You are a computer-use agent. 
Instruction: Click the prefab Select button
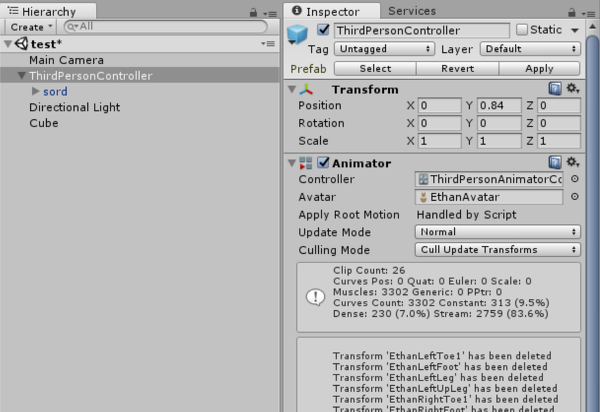point(375,68)
